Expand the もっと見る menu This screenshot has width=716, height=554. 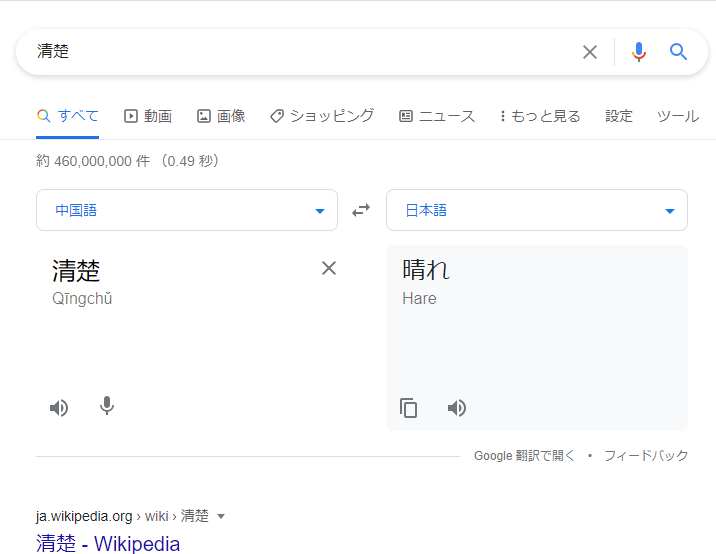coord(540,116)
